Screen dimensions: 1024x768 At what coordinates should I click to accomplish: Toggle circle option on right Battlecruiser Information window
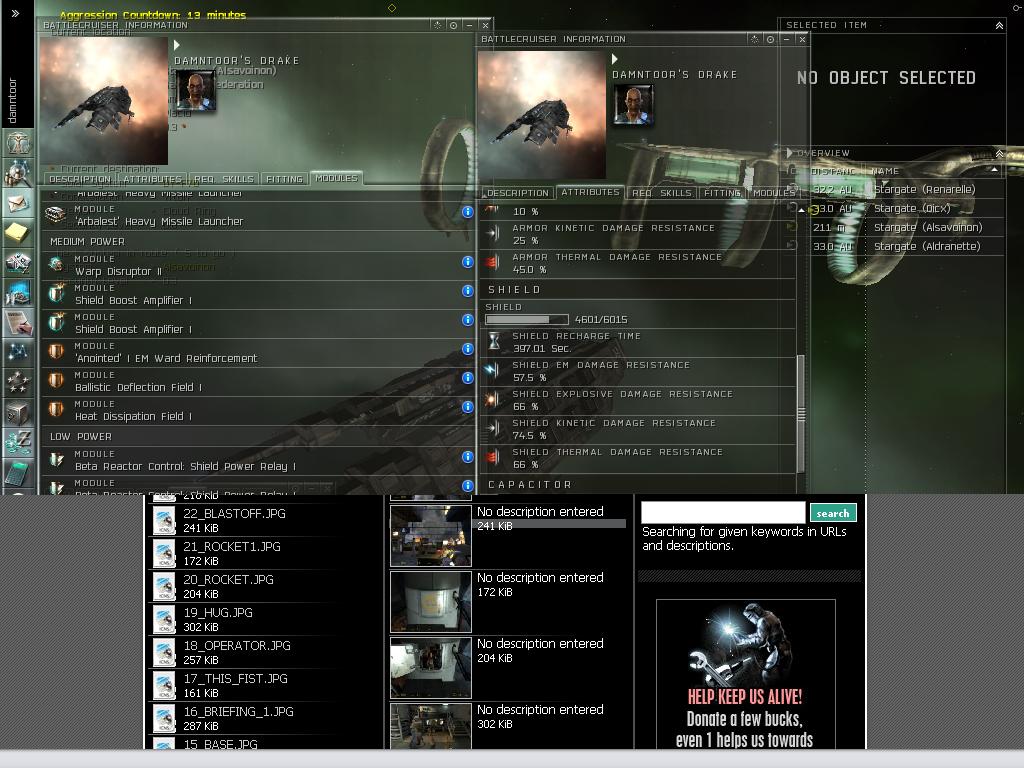[x=771, y=39]
